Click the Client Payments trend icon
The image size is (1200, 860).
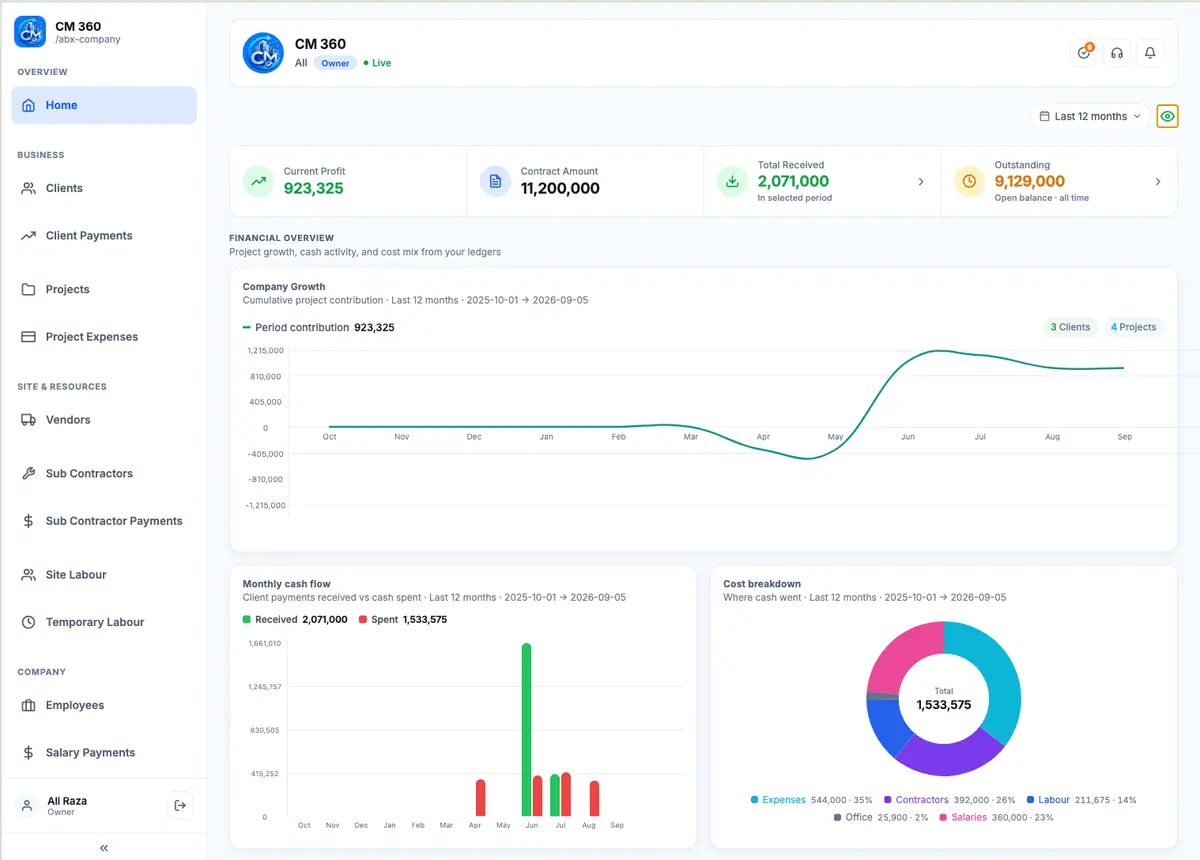pyautogui.click(x=28, y=236)
